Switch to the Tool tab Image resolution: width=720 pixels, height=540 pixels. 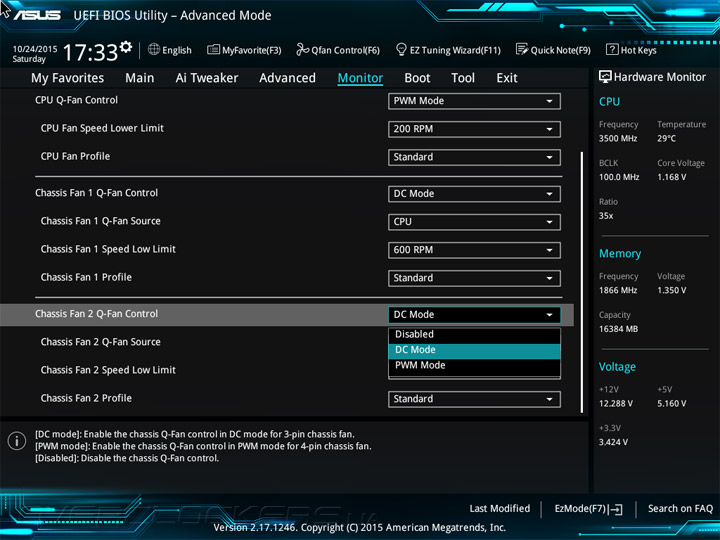pos(463,78)
